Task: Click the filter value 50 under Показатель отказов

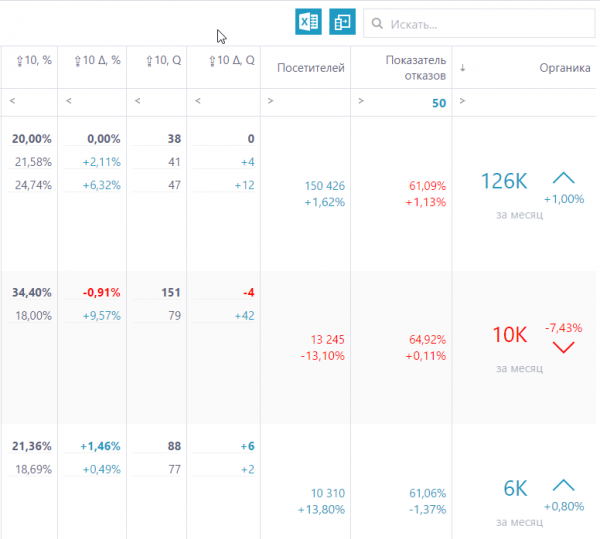Action: pos(438,103)
